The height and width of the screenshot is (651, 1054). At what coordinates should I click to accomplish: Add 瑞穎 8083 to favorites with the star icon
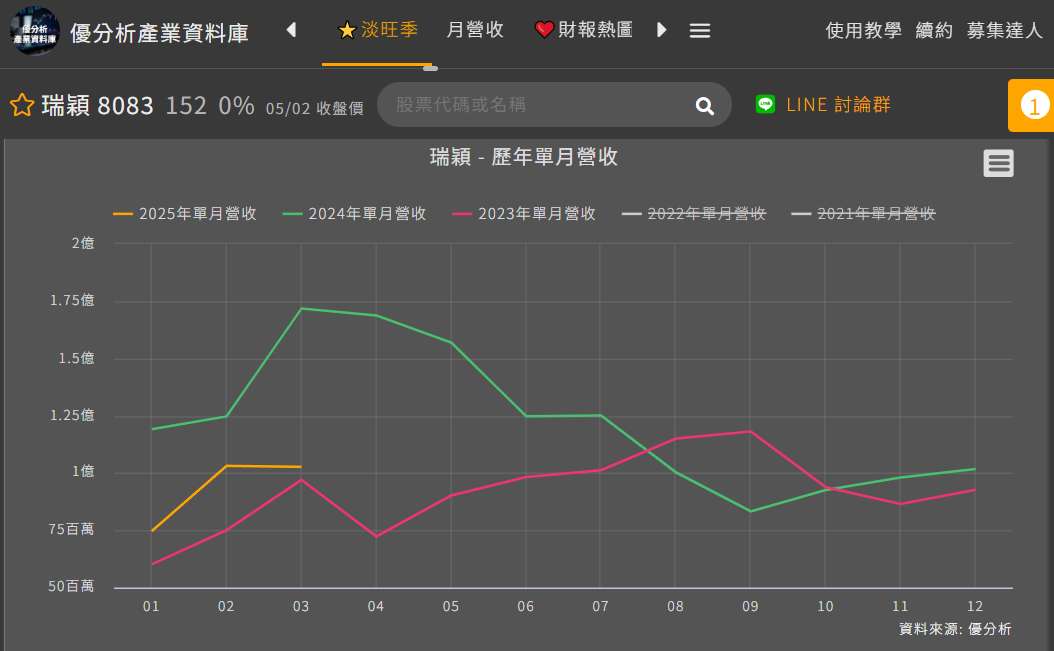pyautogui.click(x=22, y=105)
